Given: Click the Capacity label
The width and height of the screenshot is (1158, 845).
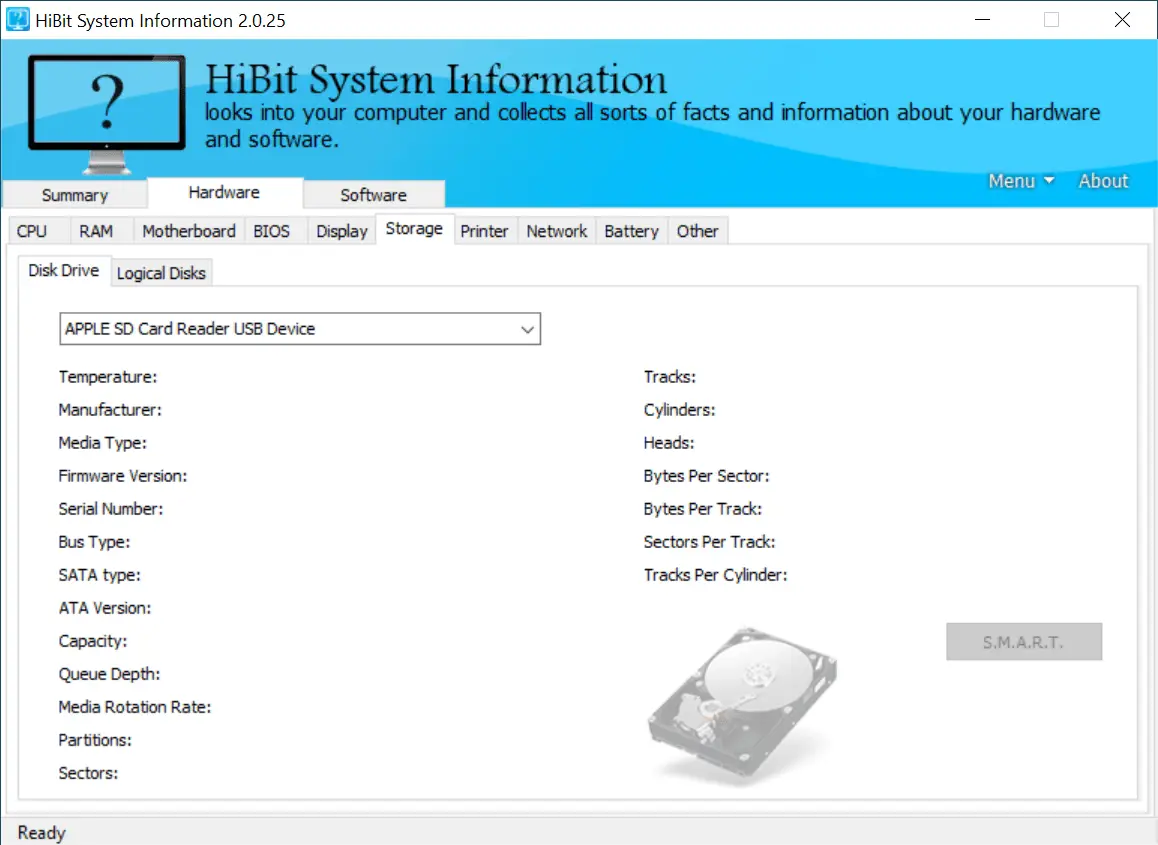Looking at the screenshot, I should pos(93,641).
